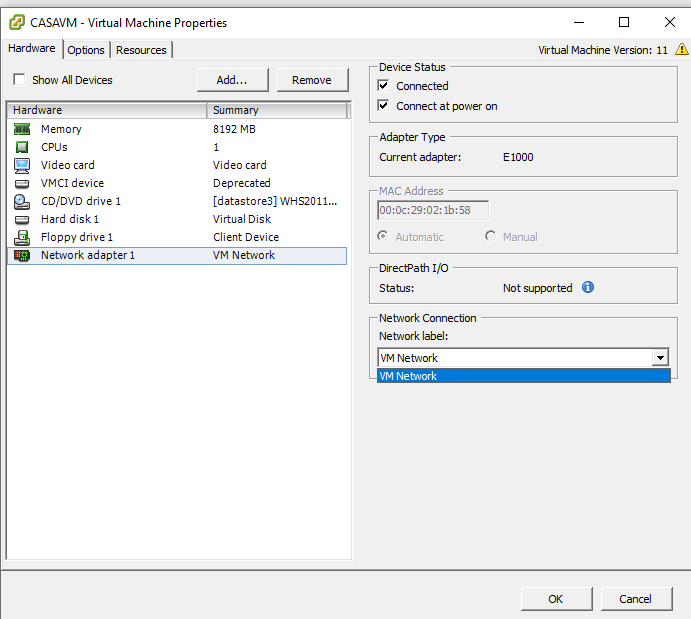Uncheck the Connected checkbox
Screen dimensions: 691x619
[383, 85]
